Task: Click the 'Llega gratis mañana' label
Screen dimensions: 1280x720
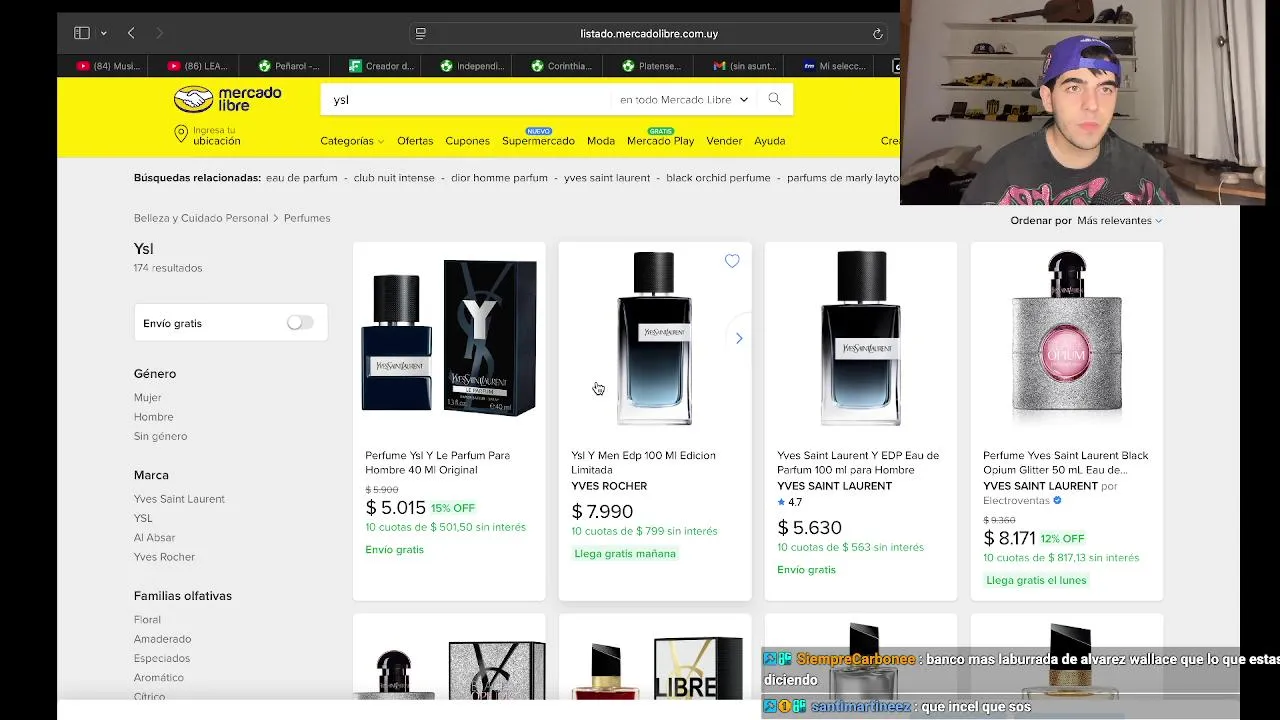Action: (x=625, y=553)
